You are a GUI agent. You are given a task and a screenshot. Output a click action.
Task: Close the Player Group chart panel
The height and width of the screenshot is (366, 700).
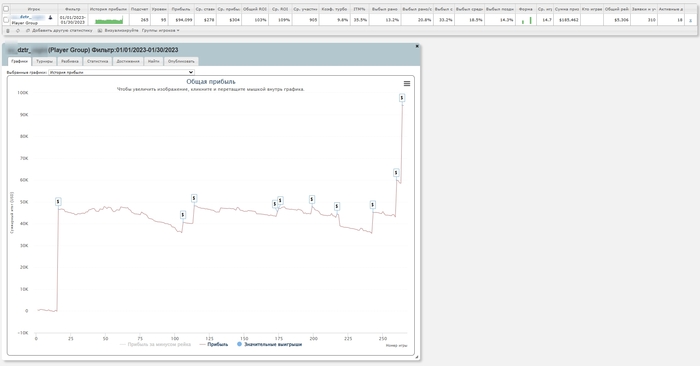[x=417, y=46]
